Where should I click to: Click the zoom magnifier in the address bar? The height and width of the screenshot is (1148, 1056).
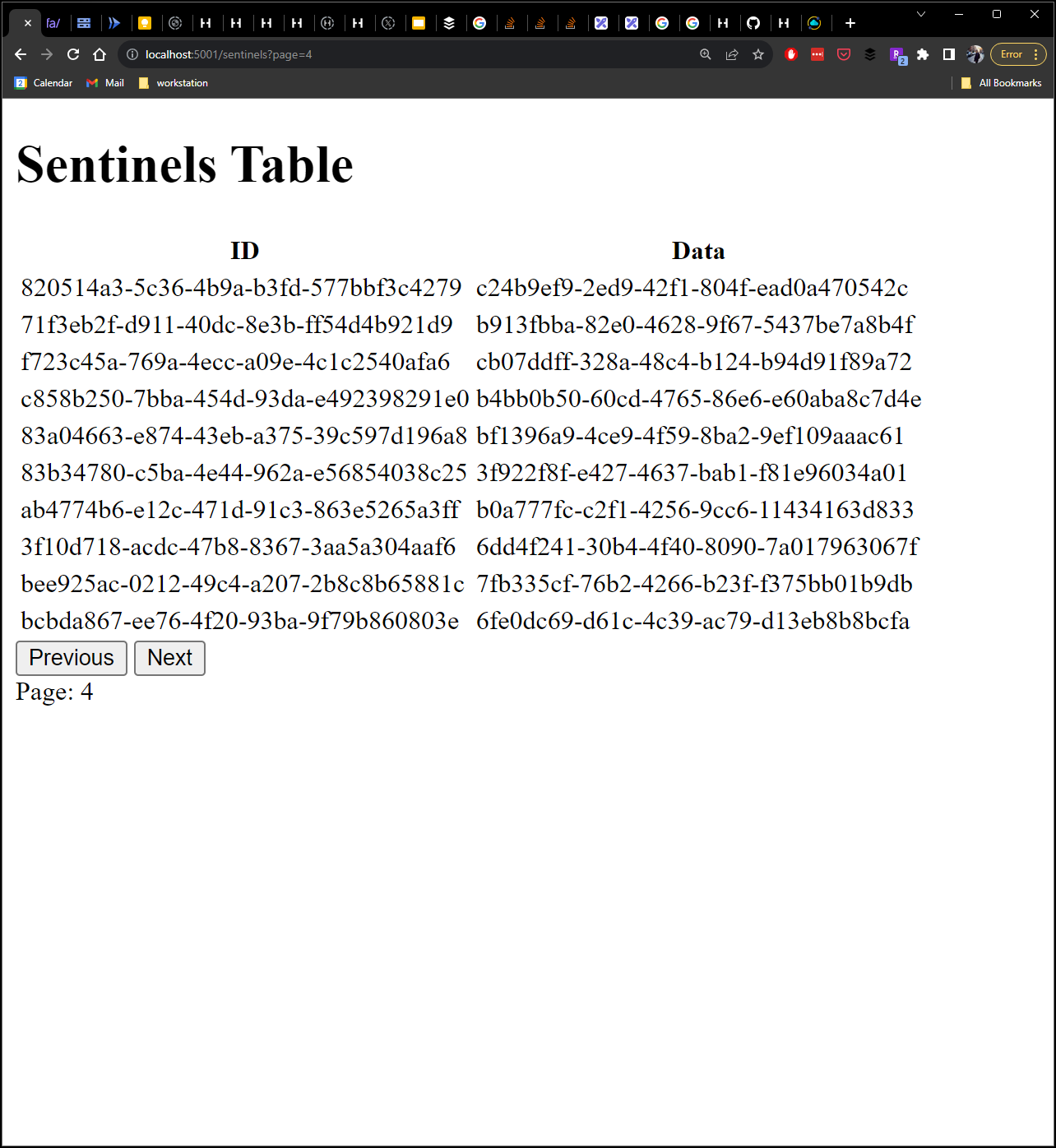click(705, 54)
